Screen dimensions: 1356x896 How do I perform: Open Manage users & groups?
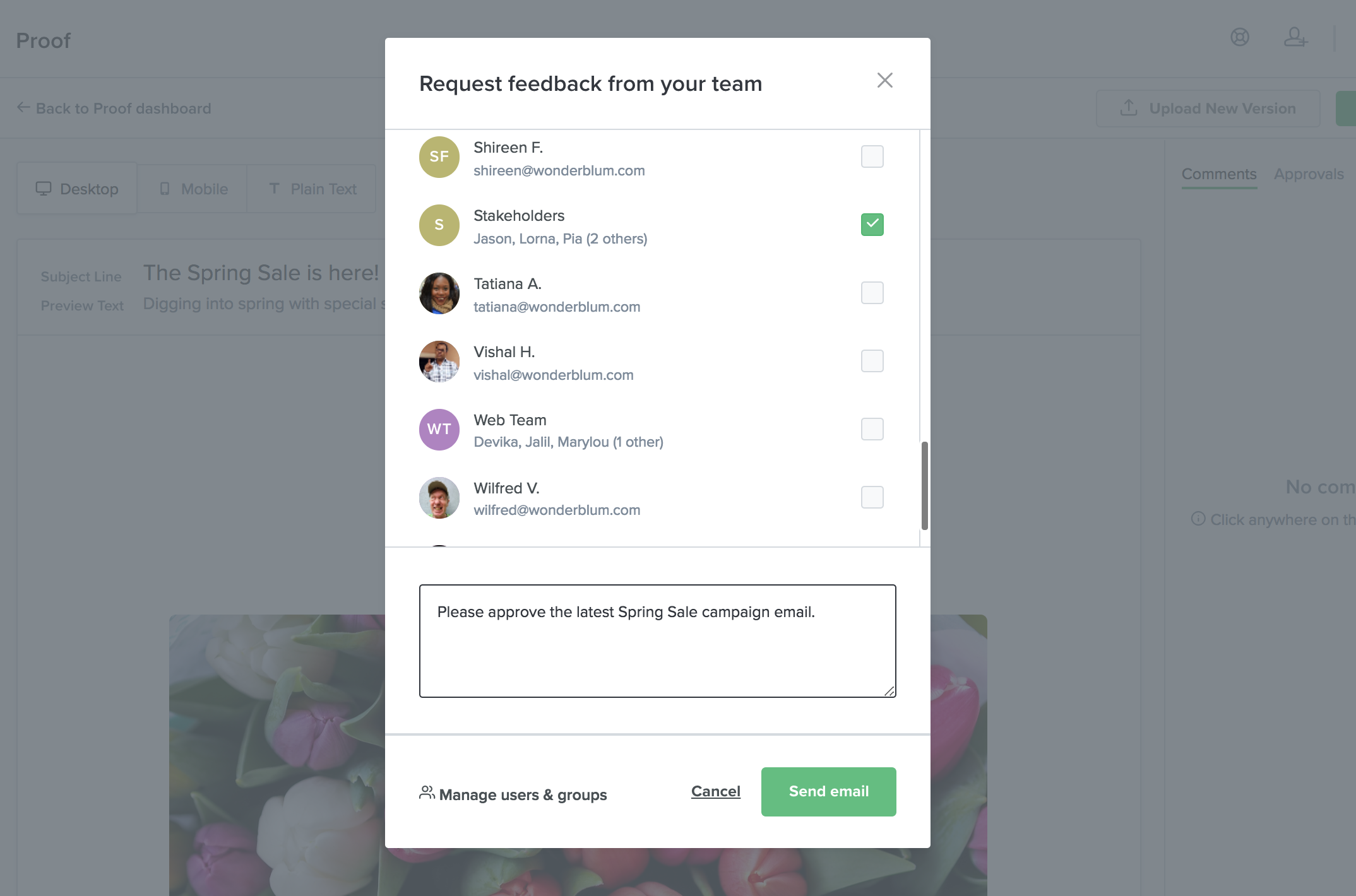(513, 794)
